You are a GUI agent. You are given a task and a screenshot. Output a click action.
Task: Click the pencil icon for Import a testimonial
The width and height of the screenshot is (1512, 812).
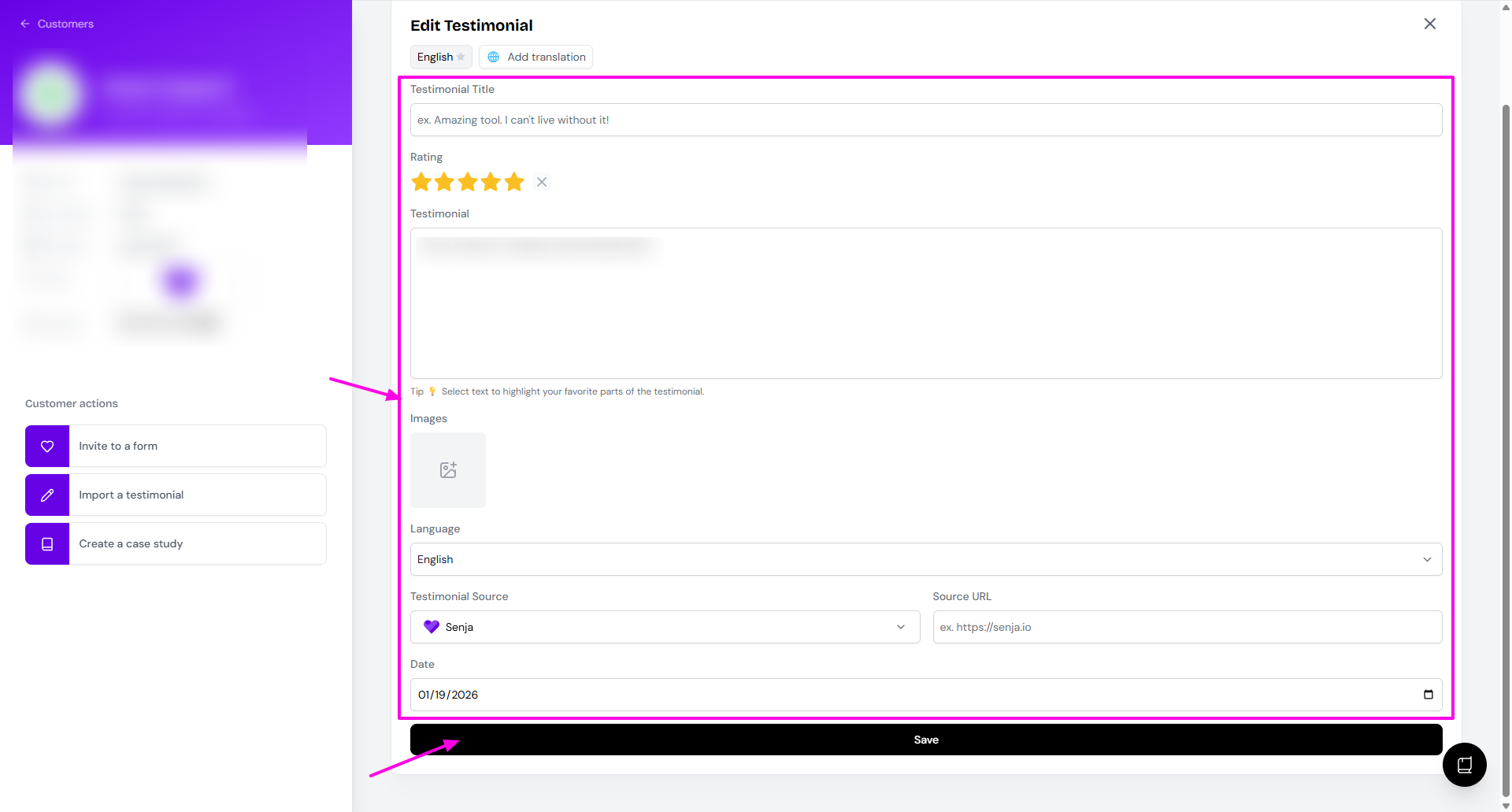tap(47, 495)
